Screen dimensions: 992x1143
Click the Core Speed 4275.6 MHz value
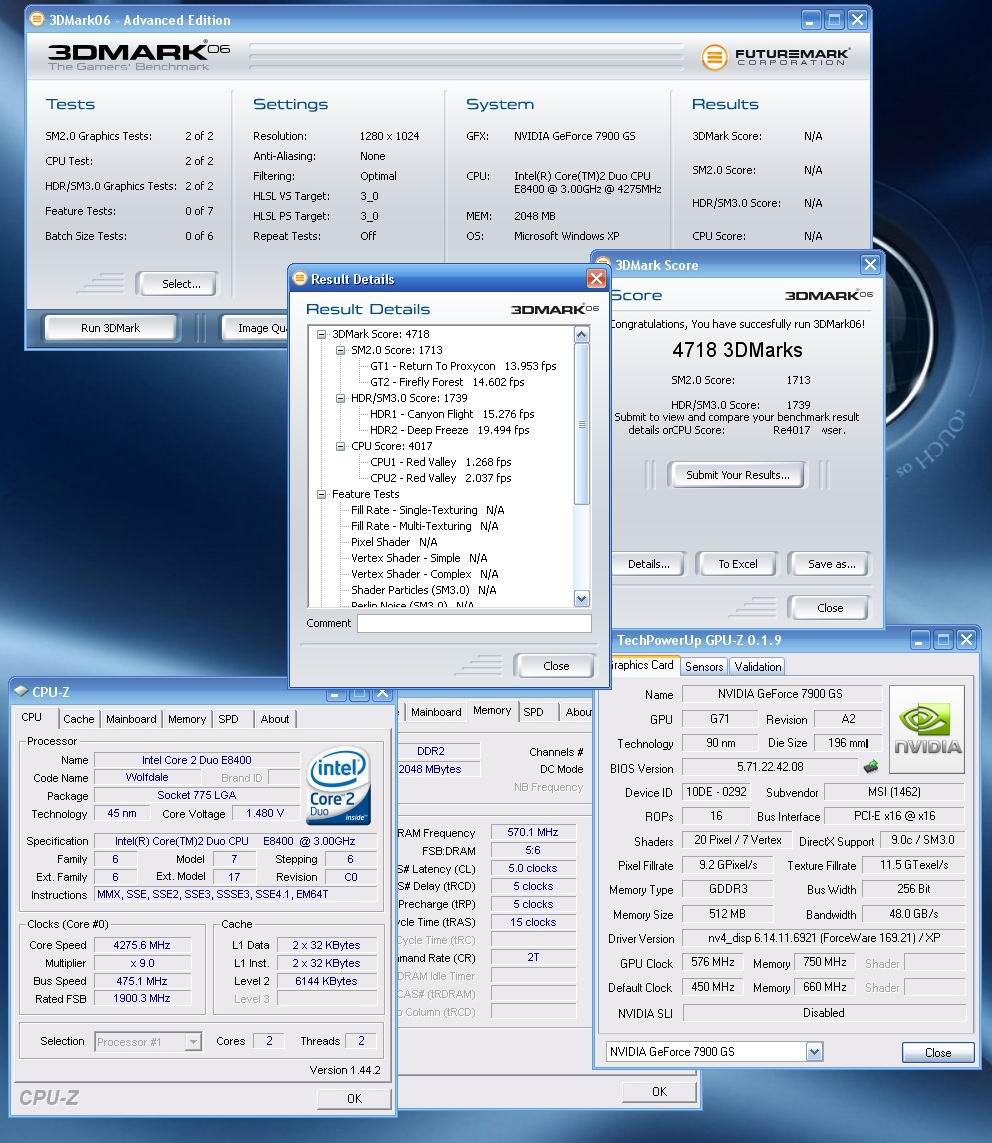click(141, 945)
